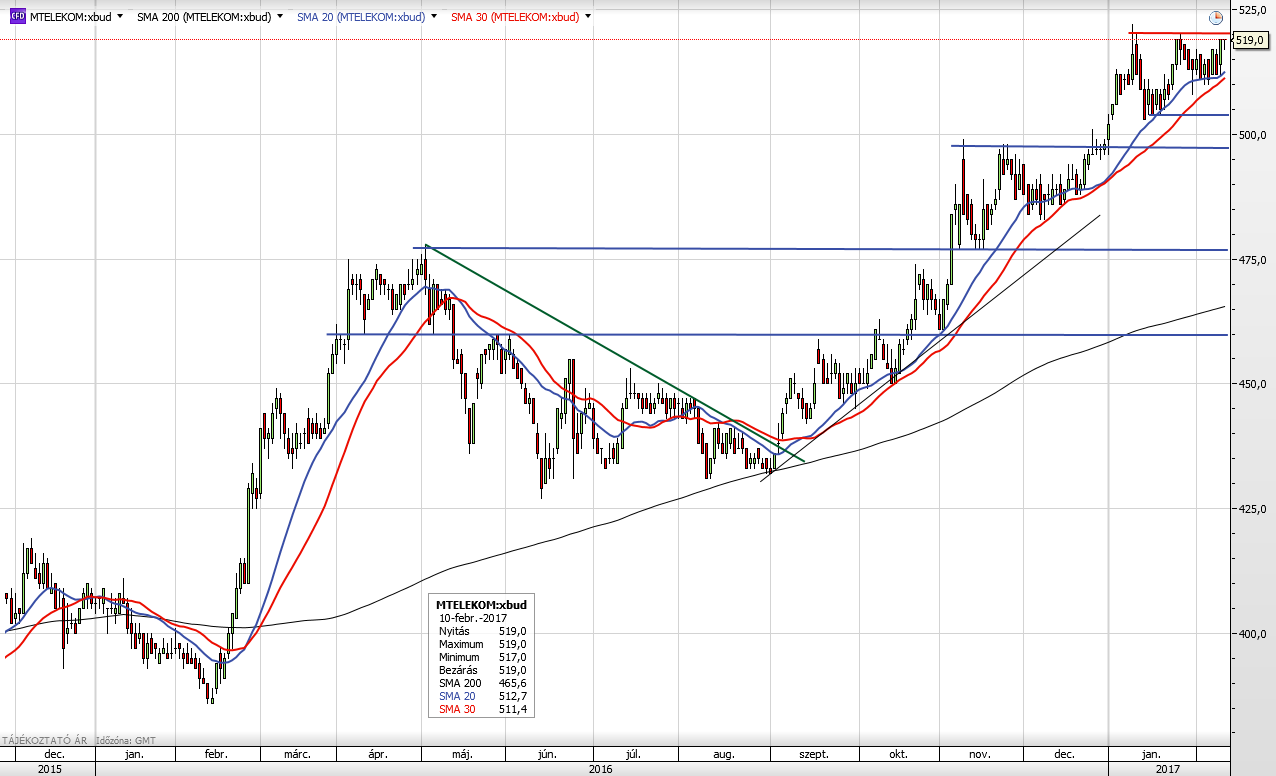The width and height of the screenshot is (1276, 776).
Task: Click the febr. month label on the time axis
Action: pos(216,754)
